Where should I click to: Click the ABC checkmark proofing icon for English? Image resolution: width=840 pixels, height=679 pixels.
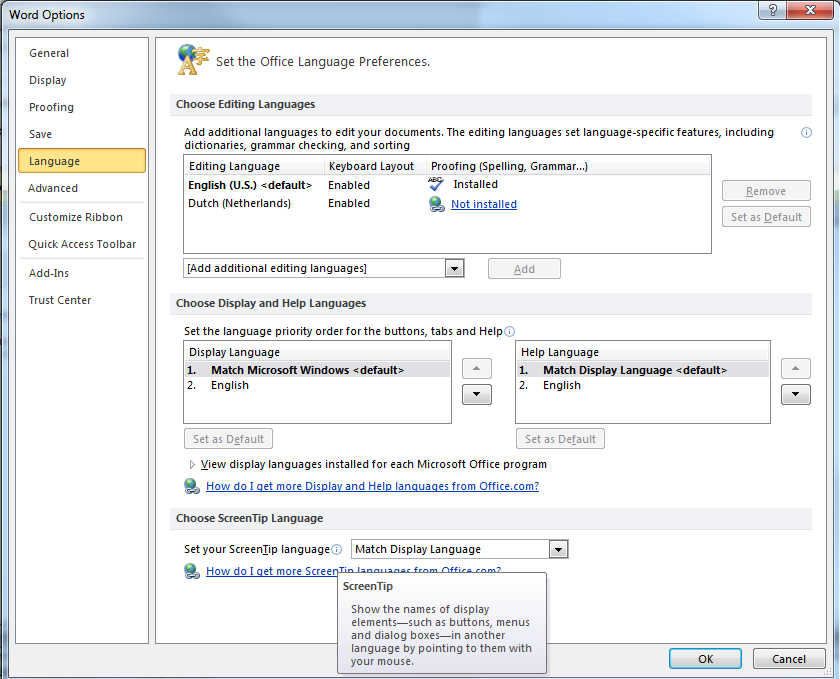(436, 184)
